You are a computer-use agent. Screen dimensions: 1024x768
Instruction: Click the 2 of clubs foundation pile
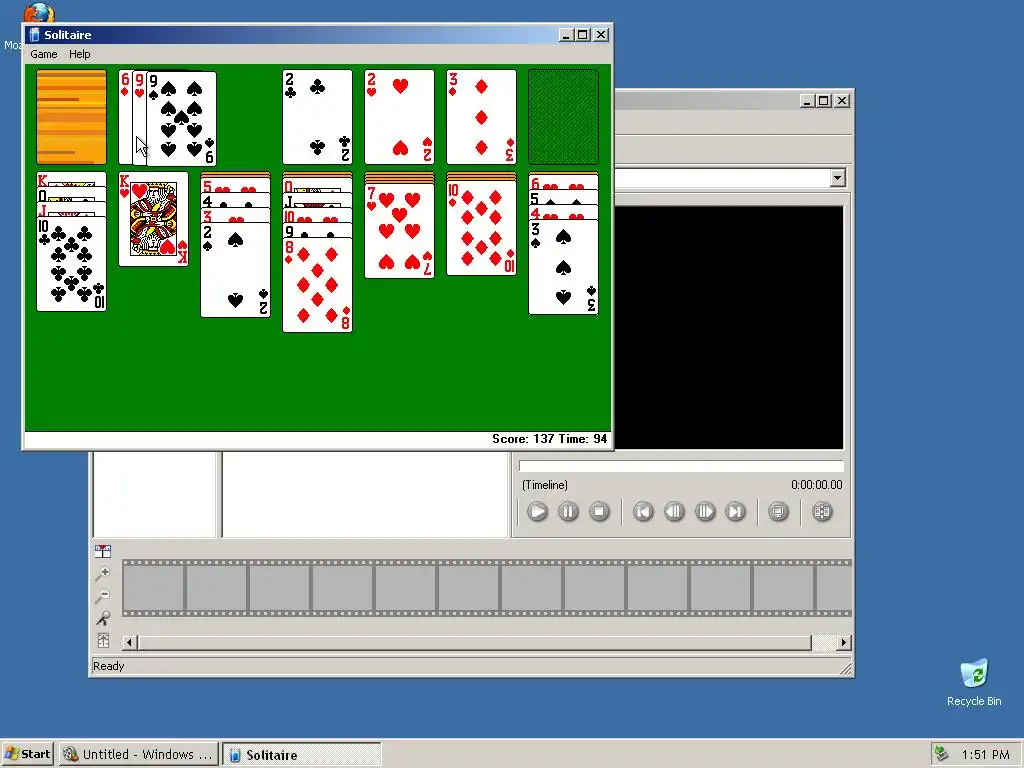[317, 117]
